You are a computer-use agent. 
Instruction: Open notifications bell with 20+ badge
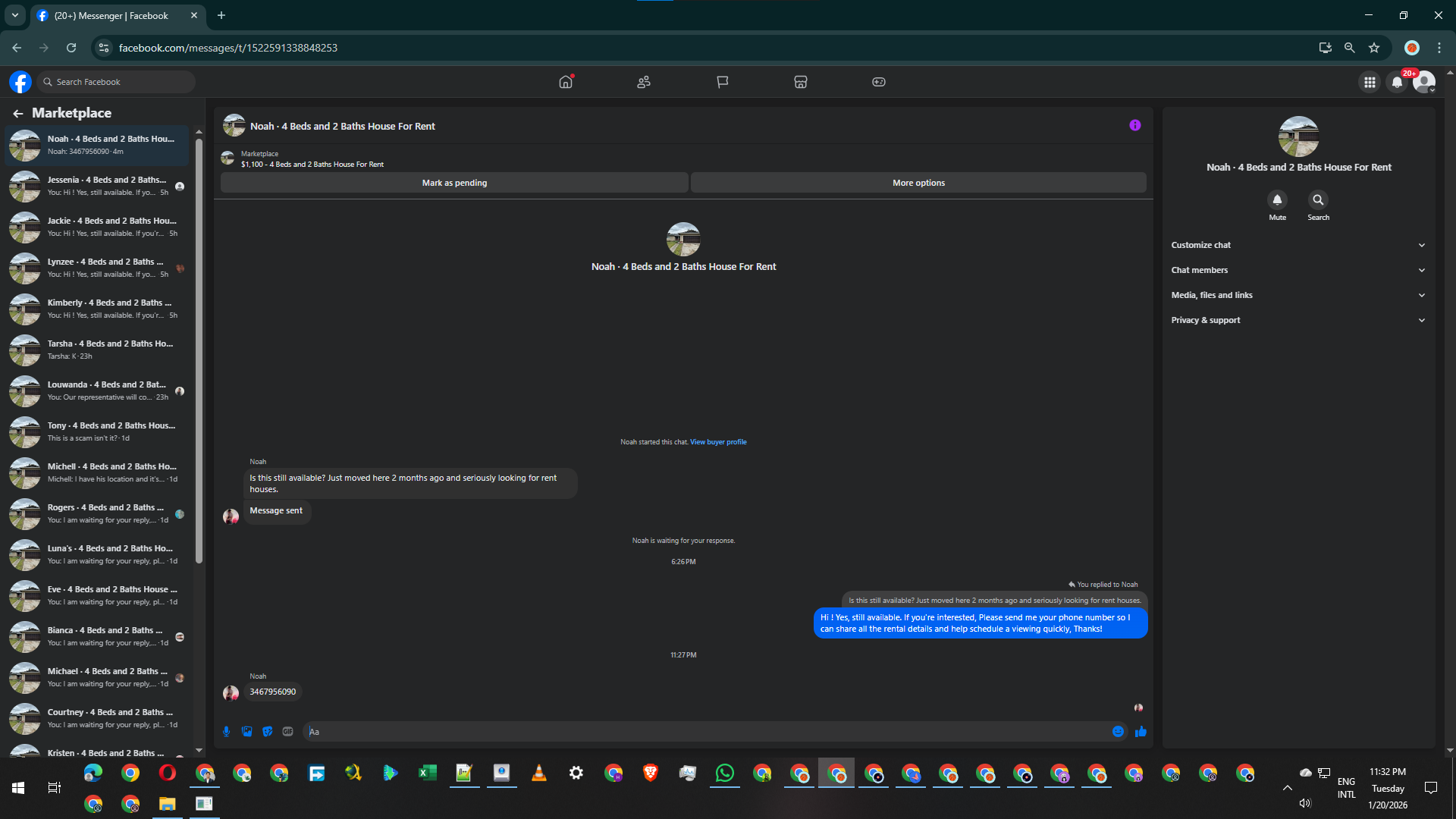click(x=1397, y=82)
